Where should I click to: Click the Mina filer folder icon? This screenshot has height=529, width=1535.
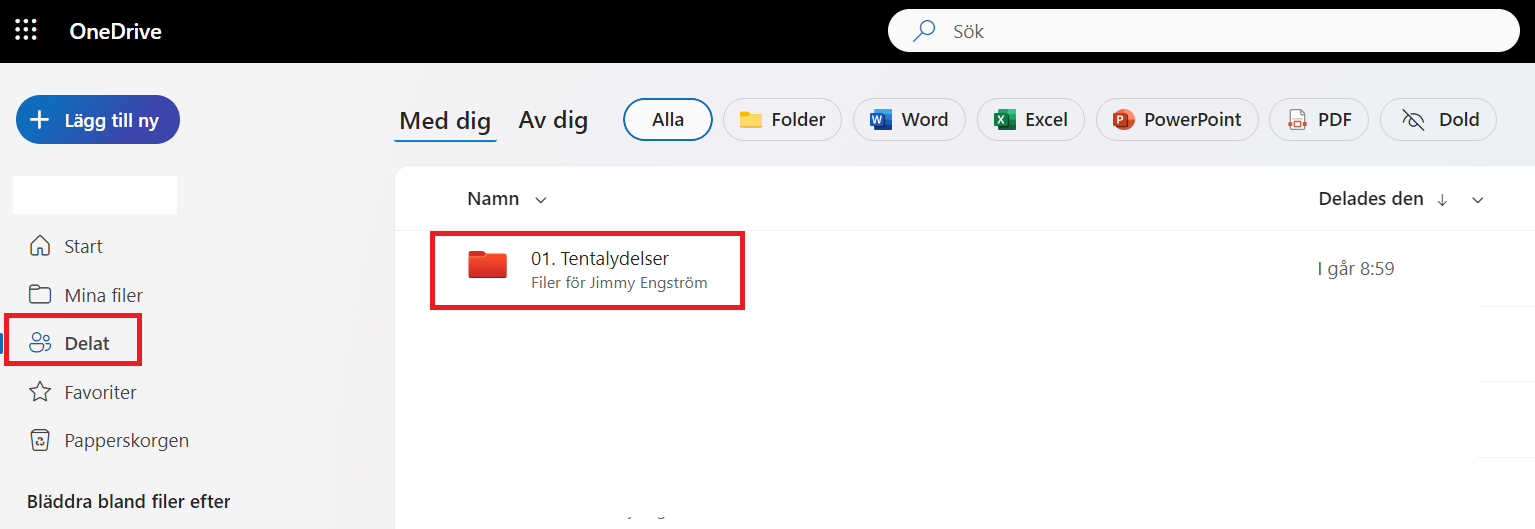pyautogui.click(x=40, y=295)
